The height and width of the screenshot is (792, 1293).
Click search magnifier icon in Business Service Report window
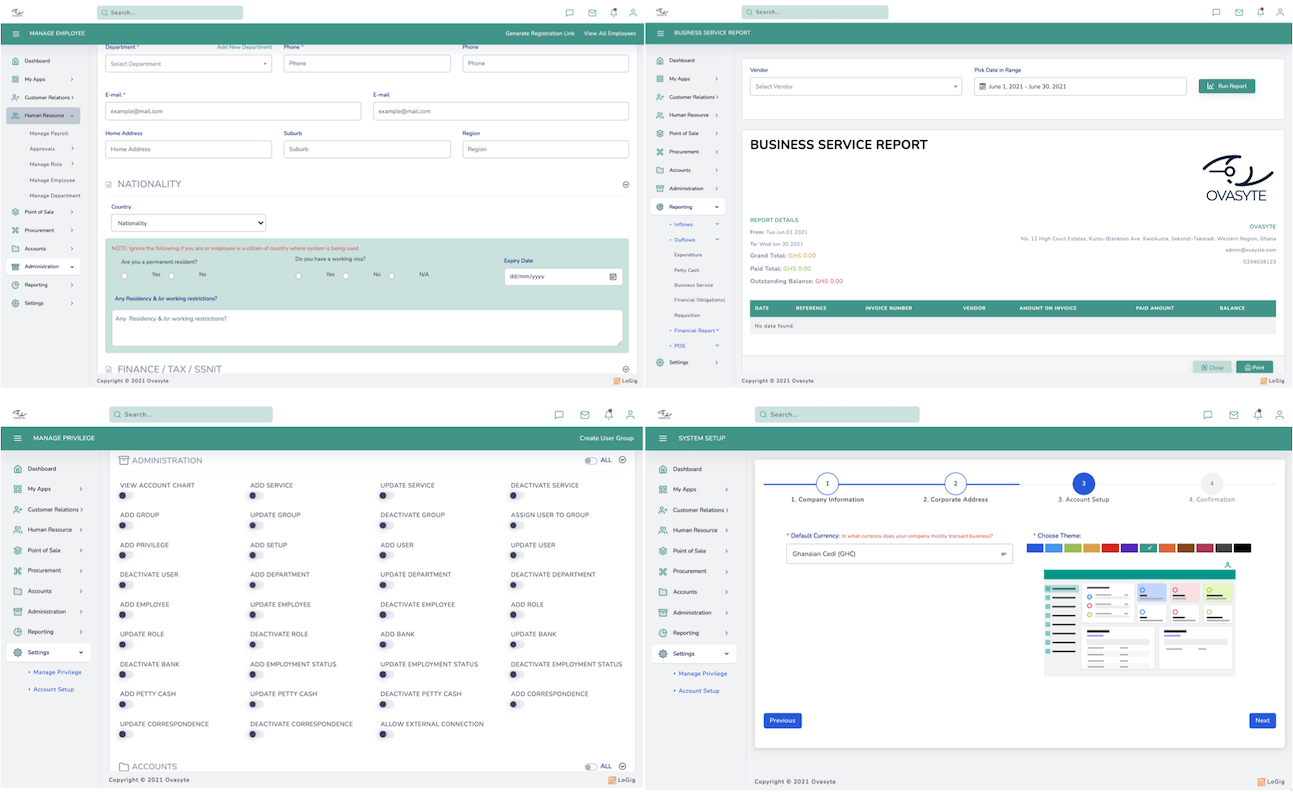(750, 12)
